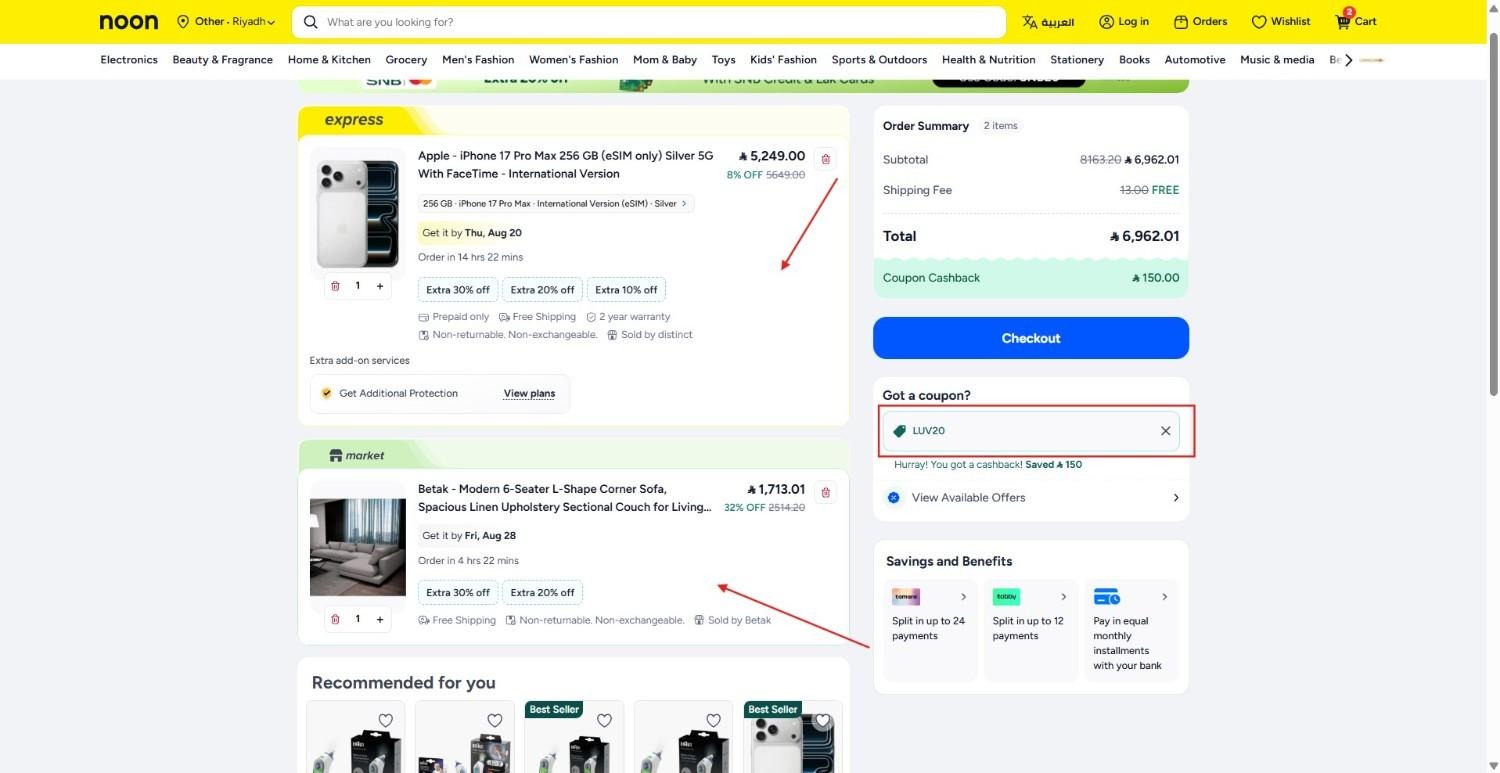
Task: Open Books category
Action: point(1134,60)
